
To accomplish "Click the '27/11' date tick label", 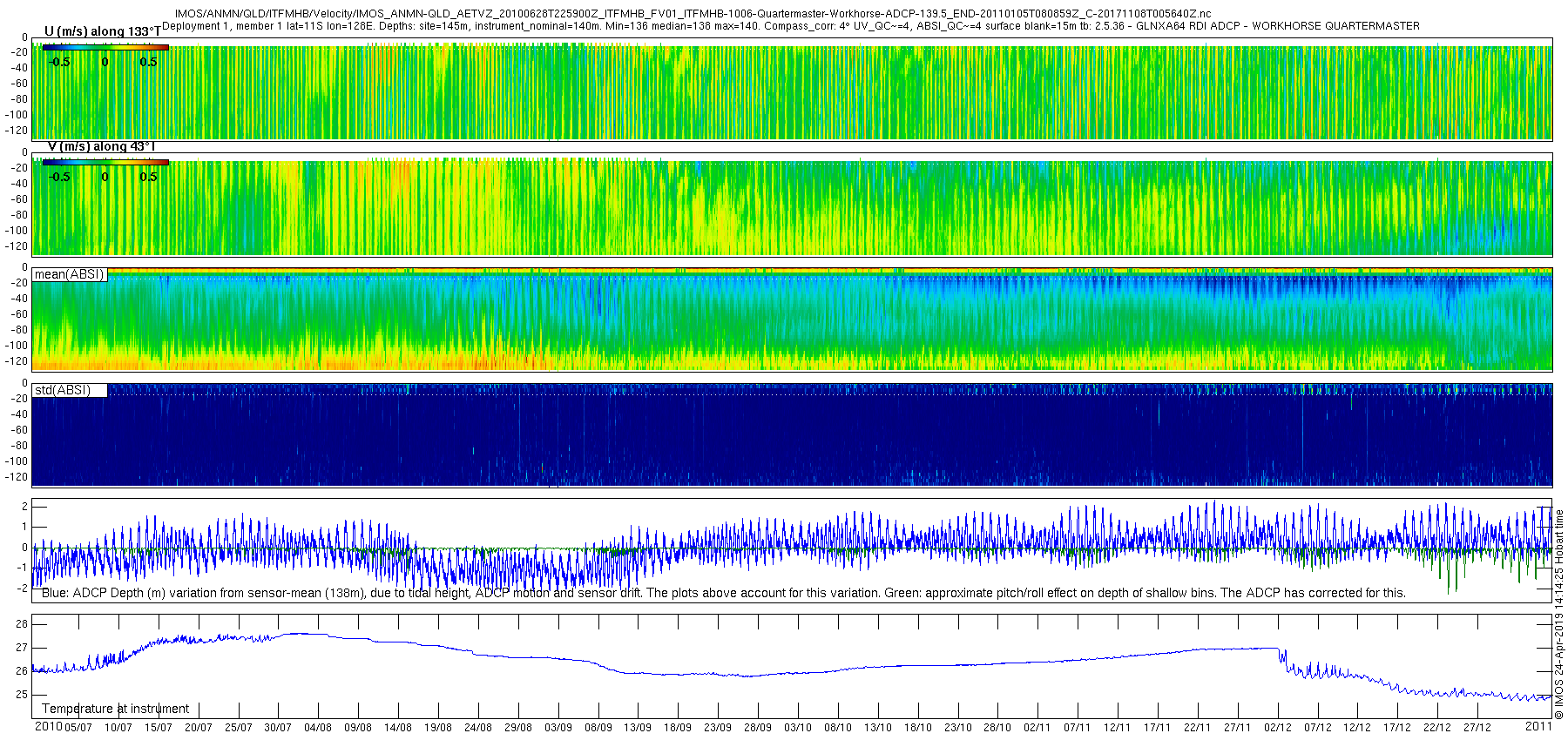I will [x=1238, y=728].
